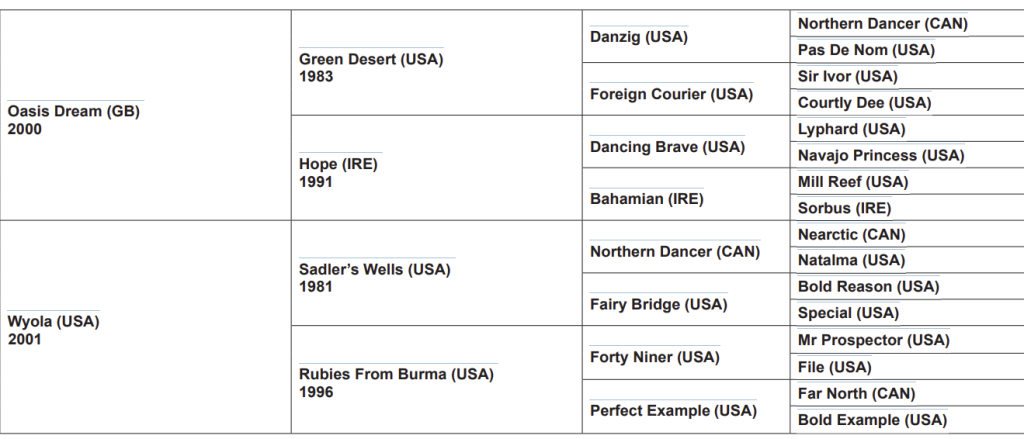Screen dimensions: 1024x439
Task: Select Forty Niner (USA) entry
Action: (x=654, y=357)
